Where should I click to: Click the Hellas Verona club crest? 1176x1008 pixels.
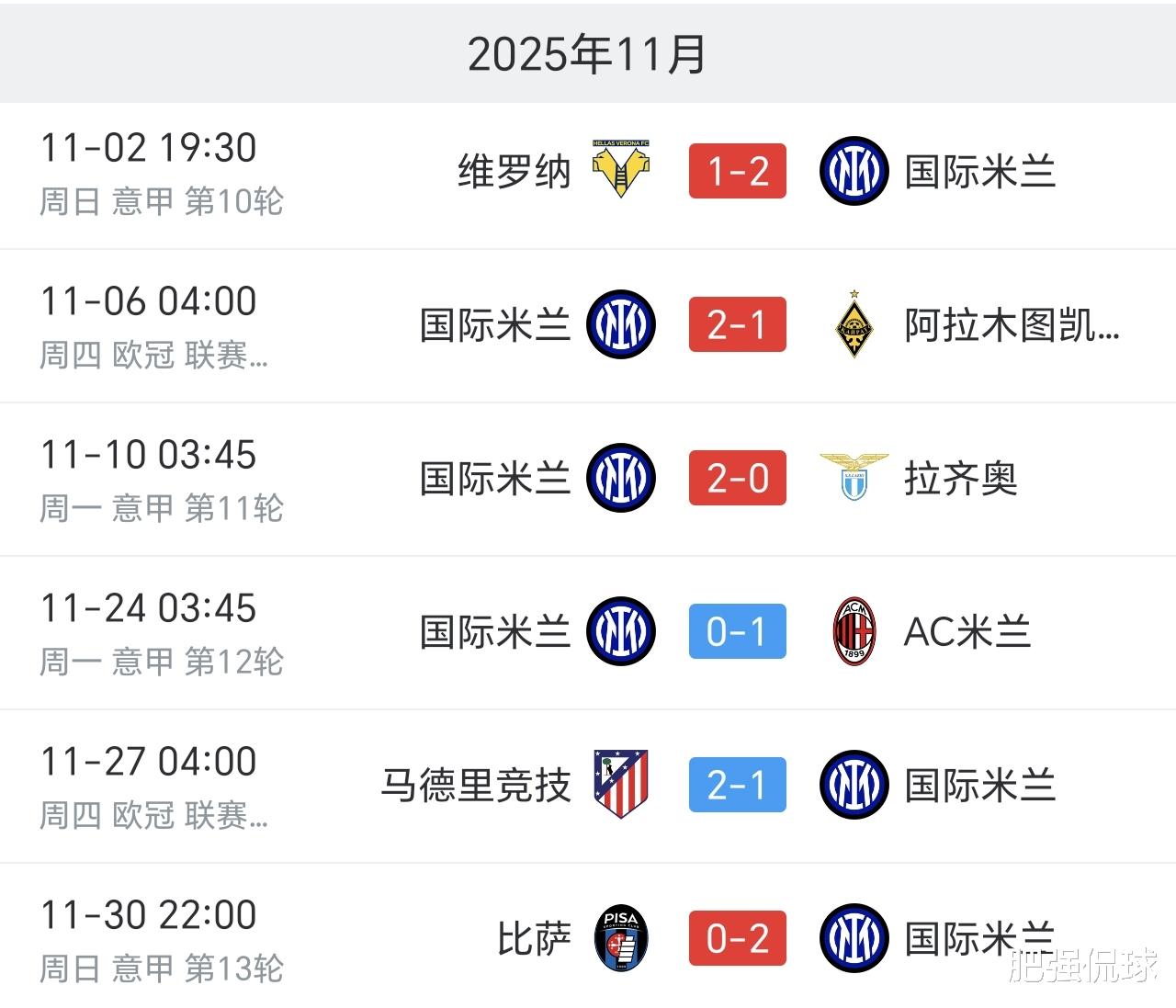coord(622,170)
